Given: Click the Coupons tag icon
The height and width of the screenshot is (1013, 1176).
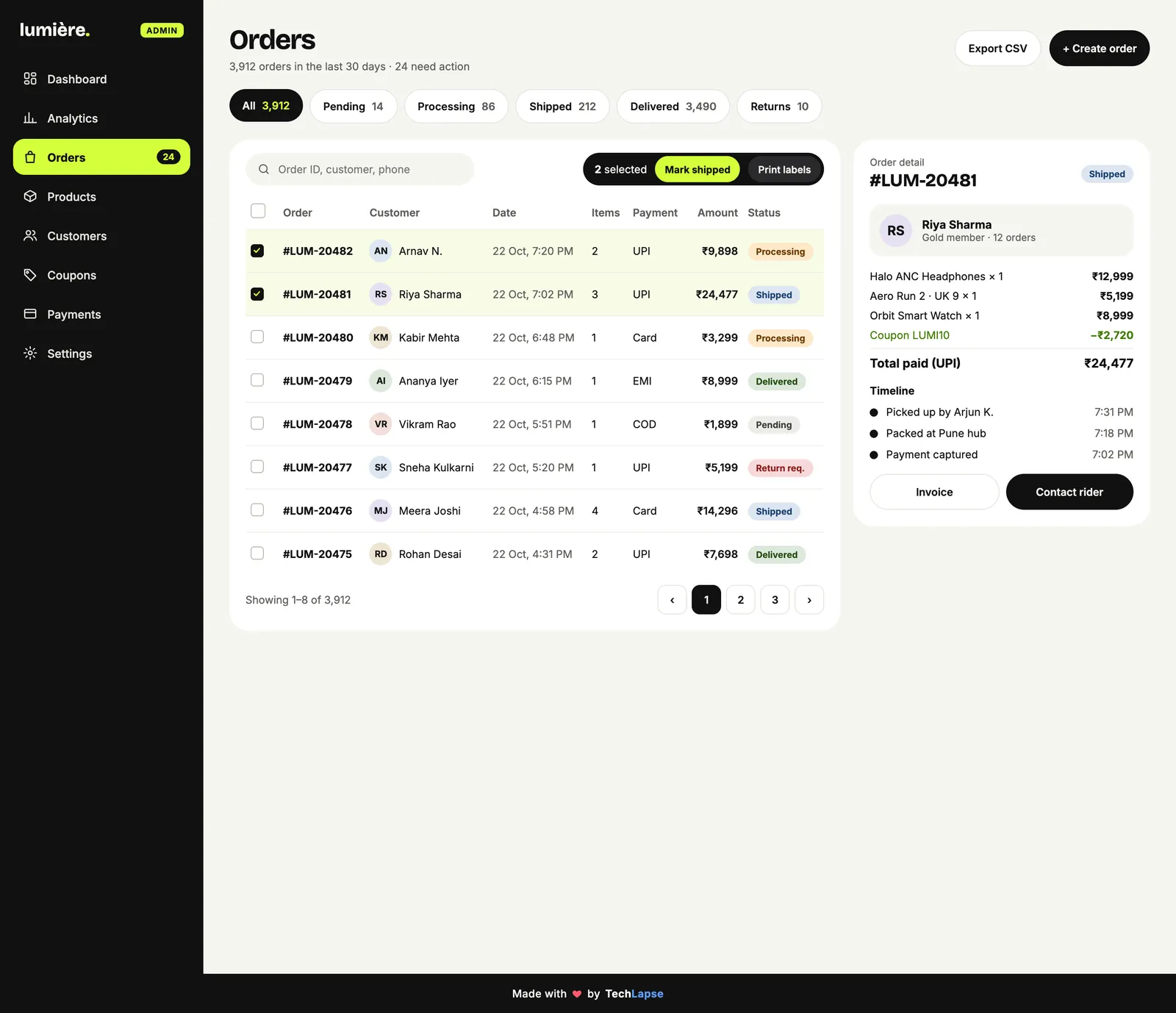Looking at the screenshot, I should point(30,275).
